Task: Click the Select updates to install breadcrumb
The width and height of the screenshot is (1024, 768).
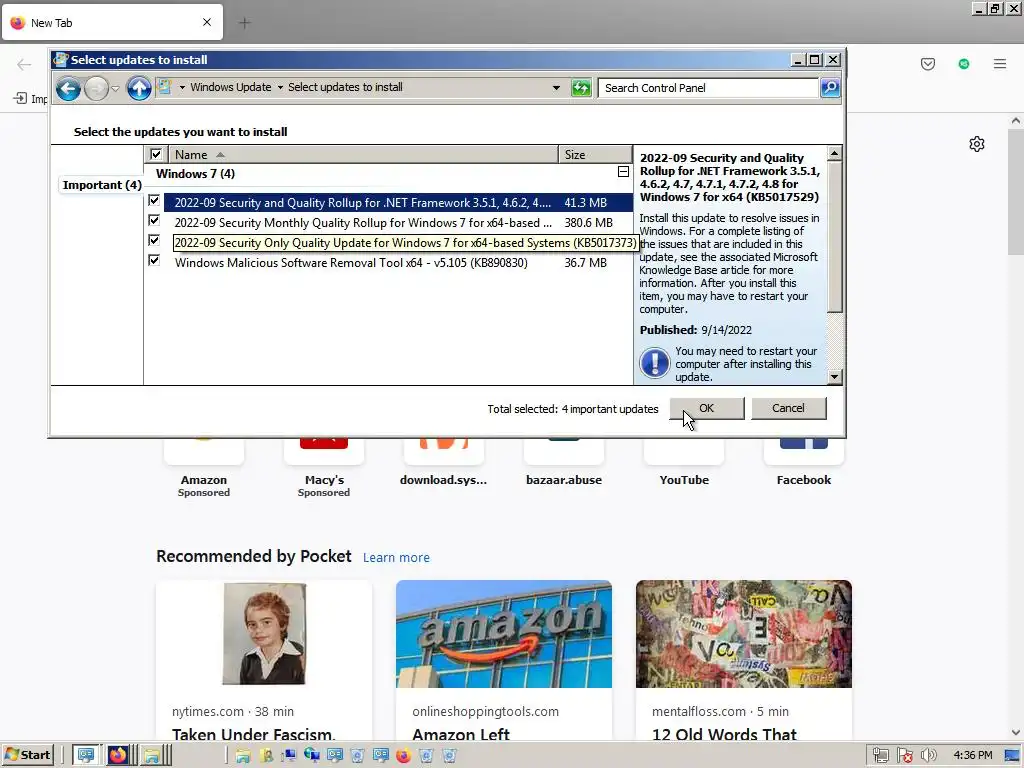Action: (x=345, y=87)
